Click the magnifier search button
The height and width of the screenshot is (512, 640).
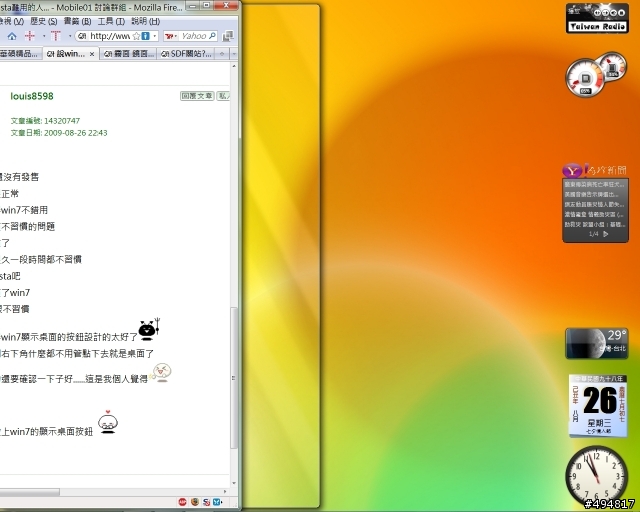(212, 36)
